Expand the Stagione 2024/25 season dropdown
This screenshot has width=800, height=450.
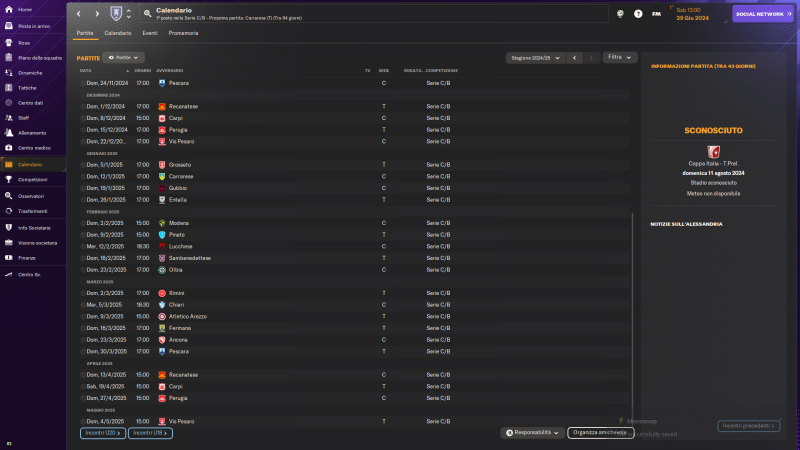[x=534, y=58]
